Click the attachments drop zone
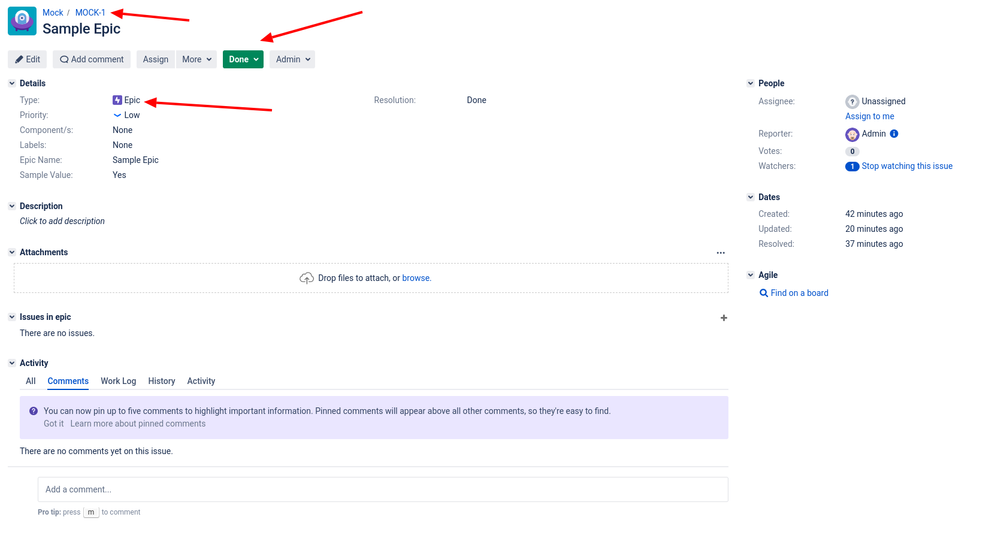The image size is (998, 538). (x=371, y=278)
